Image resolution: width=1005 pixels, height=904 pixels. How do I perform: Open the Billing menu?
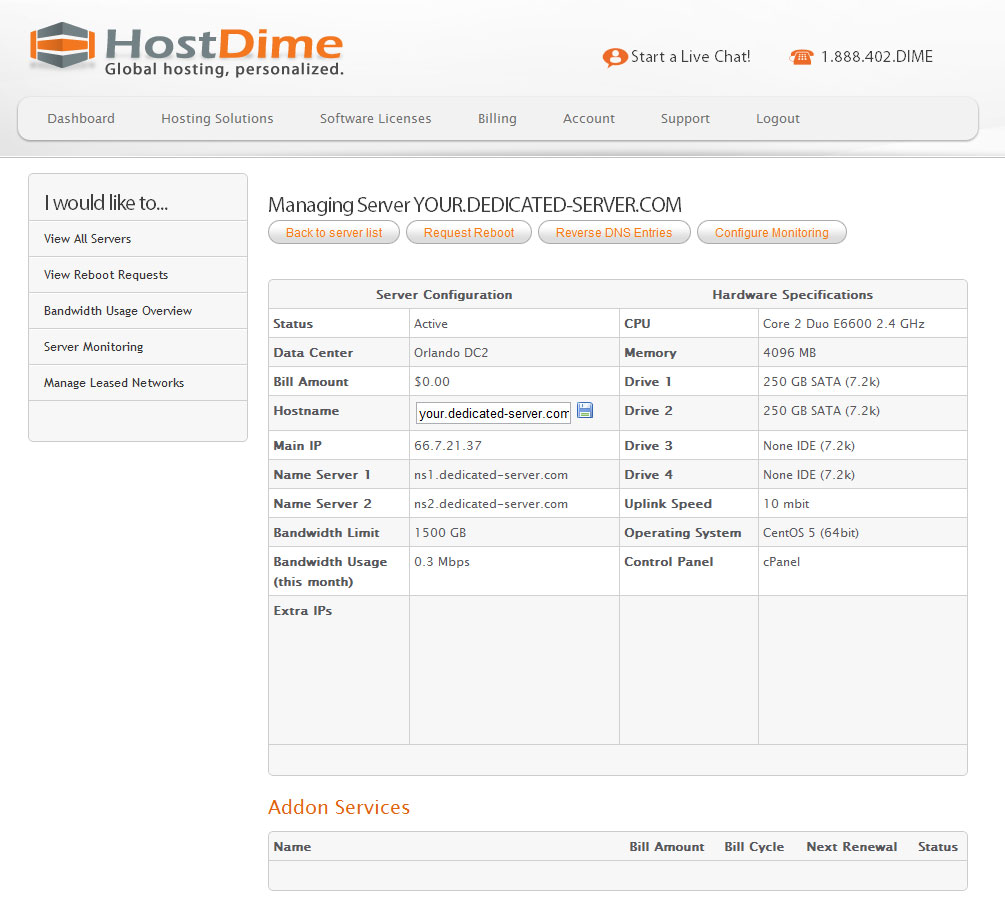(497, 119)
